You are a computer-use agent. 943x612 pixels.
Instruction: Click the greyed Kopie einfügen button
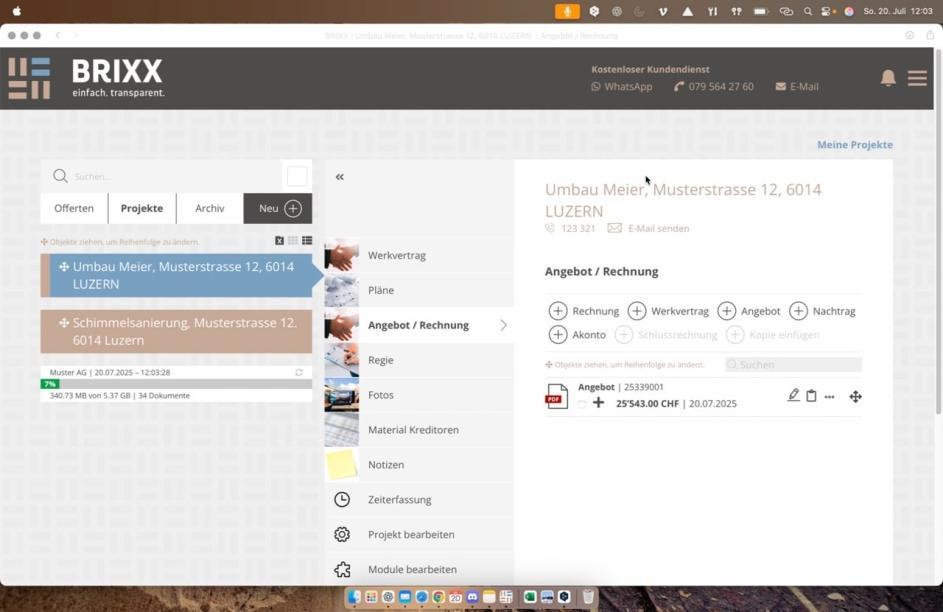(x=772, y=335)
